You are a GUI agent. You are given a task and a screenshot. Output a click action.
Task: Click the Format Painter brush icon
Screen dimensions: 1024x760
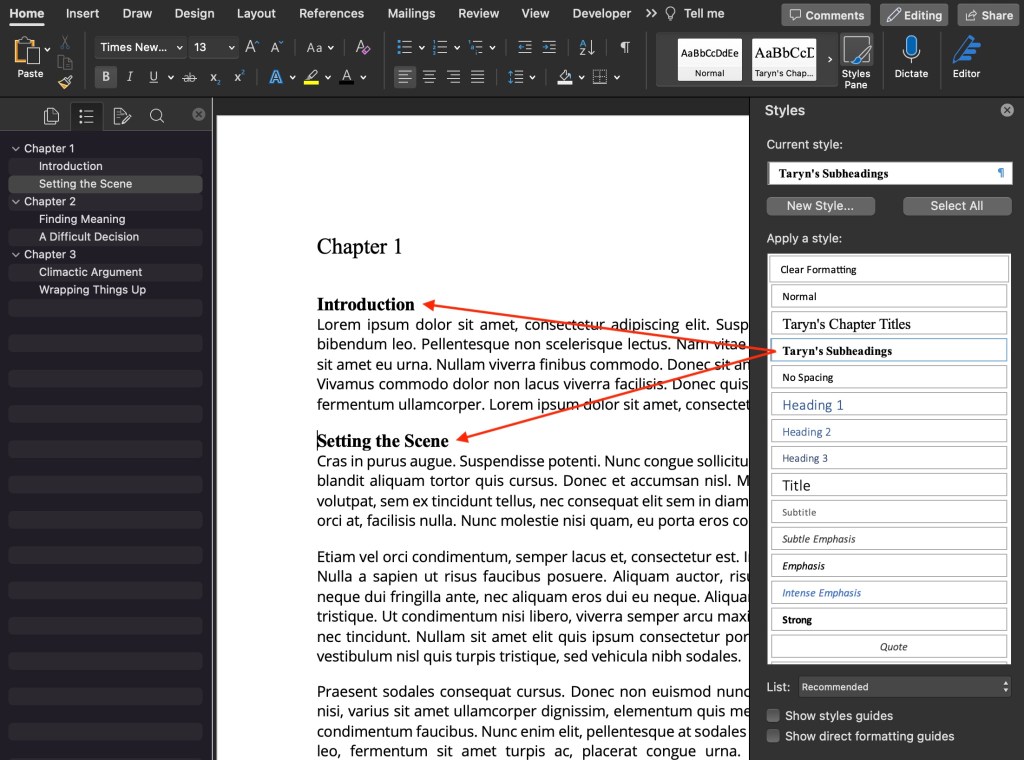pyautogui.click(x=65, y=82)
